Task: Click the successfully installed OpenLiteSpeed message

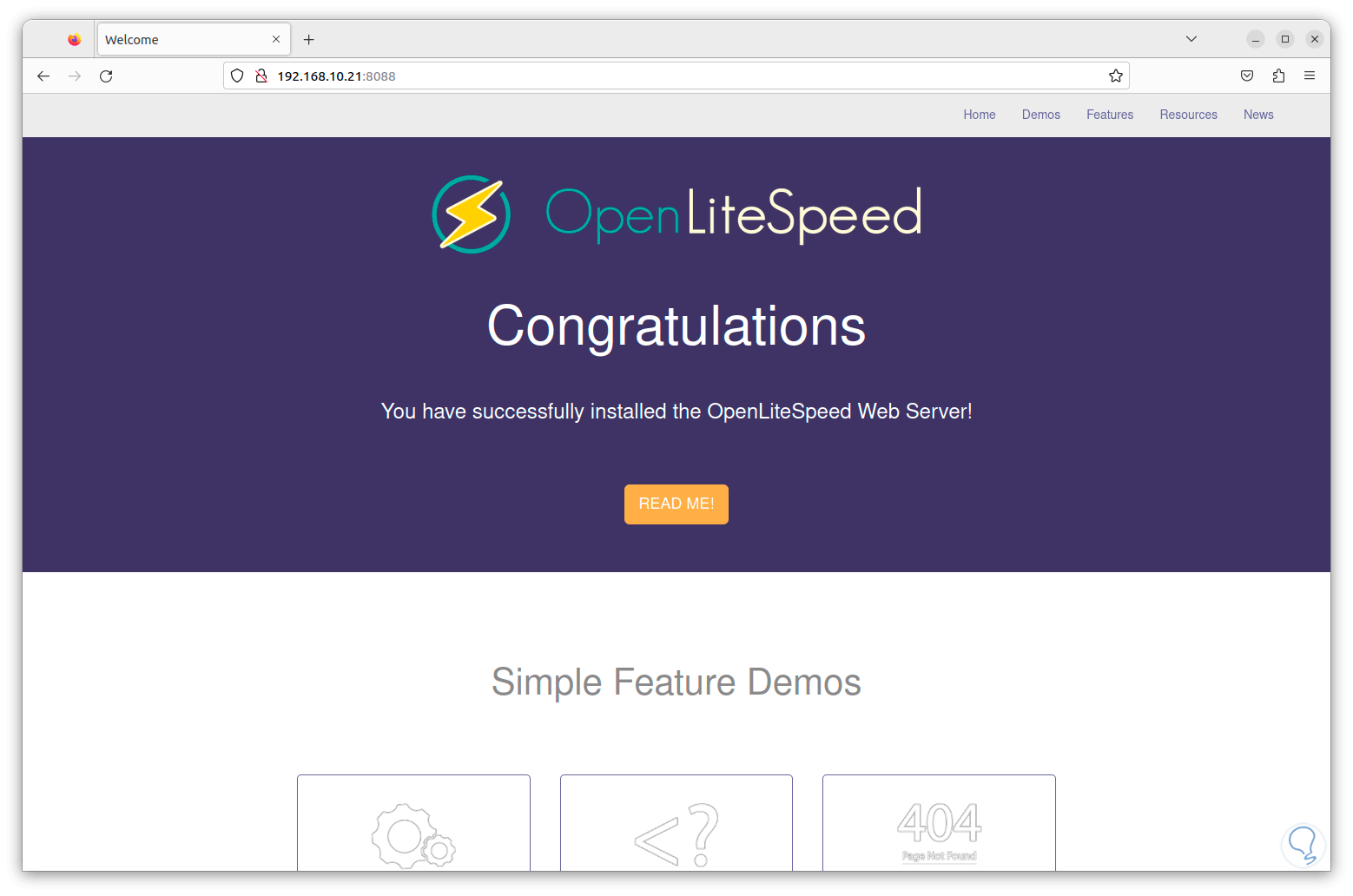Action: point(676,412)
